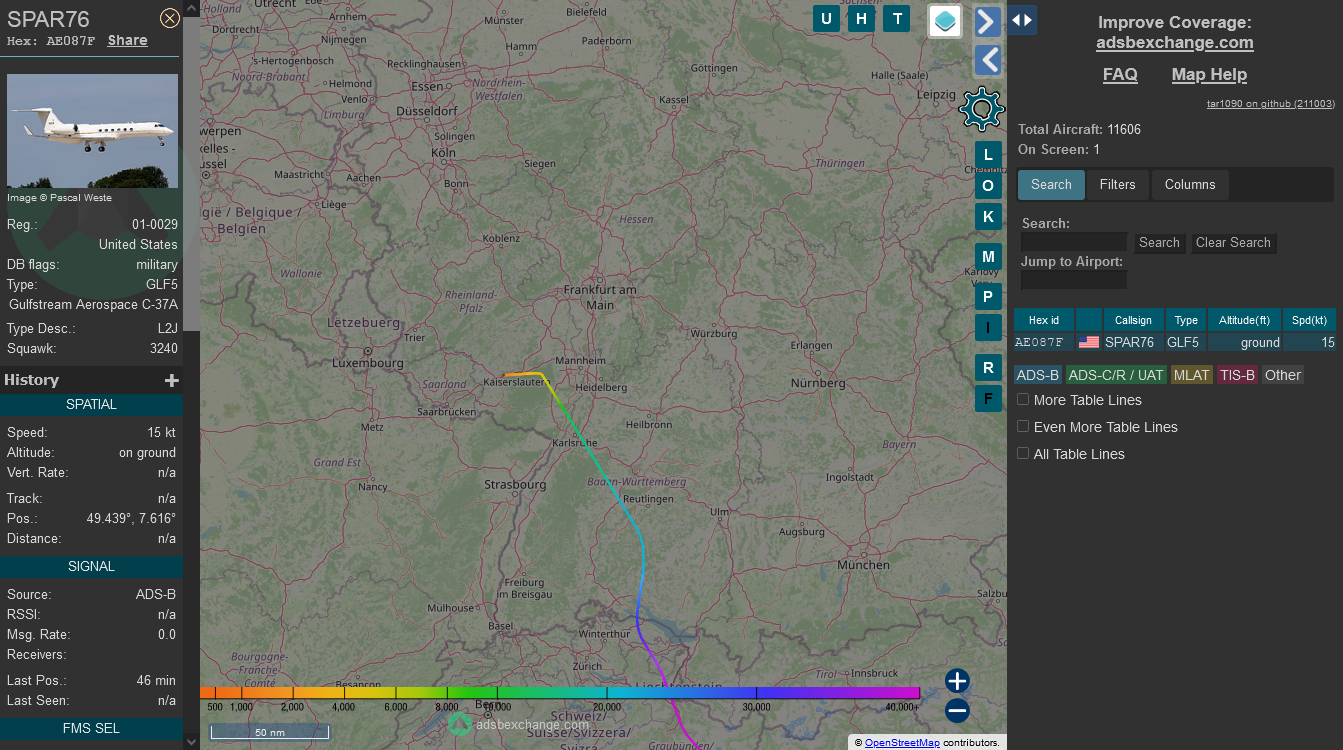Switch to the Columns tab
The height and width of the screenshot is (750, 1343).
pos(1190,184)
